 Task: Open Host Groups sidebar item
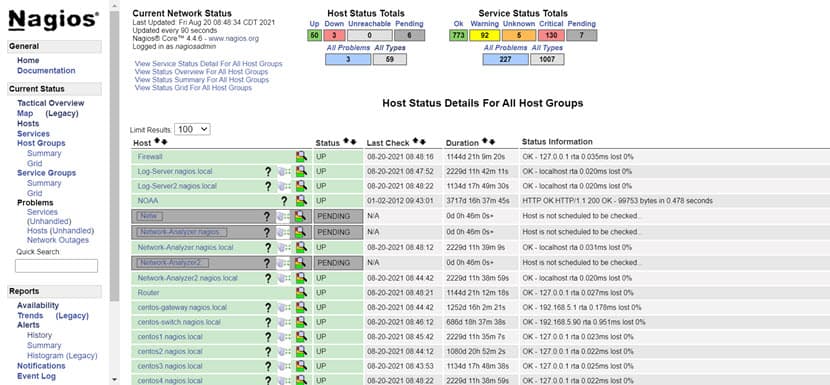pyautogui.click(x=41, y=143)
